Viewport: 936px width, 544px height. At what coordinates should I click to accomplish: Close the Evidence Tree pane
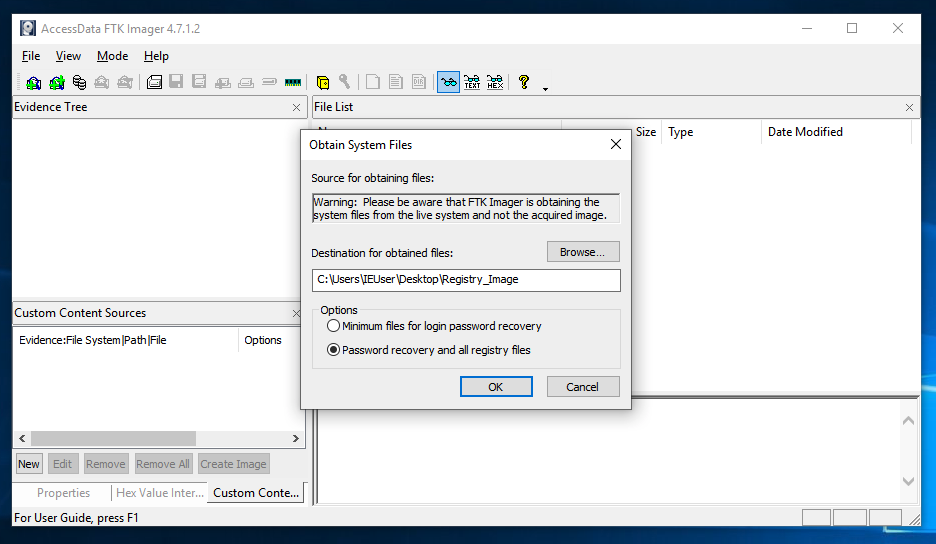click(296, 107)
